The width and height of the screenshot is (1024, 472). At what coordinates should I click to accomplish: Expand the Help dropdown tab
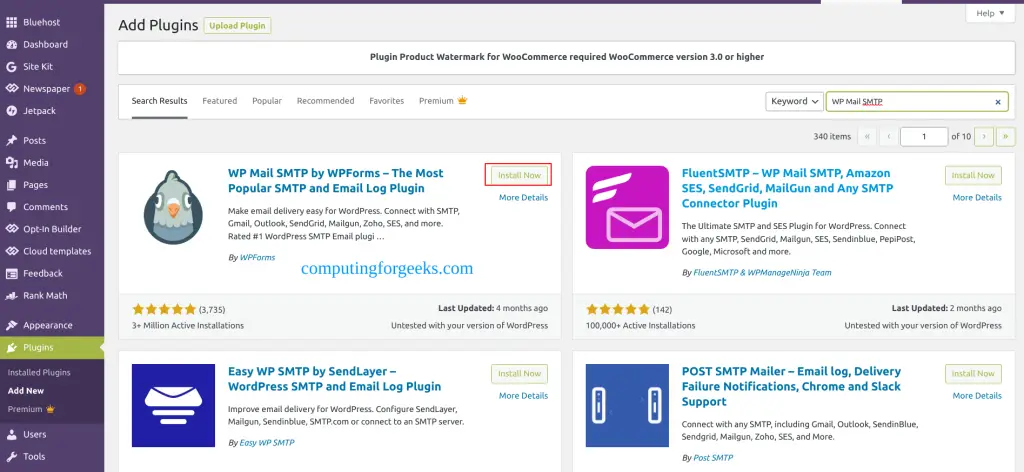point(990,13)
